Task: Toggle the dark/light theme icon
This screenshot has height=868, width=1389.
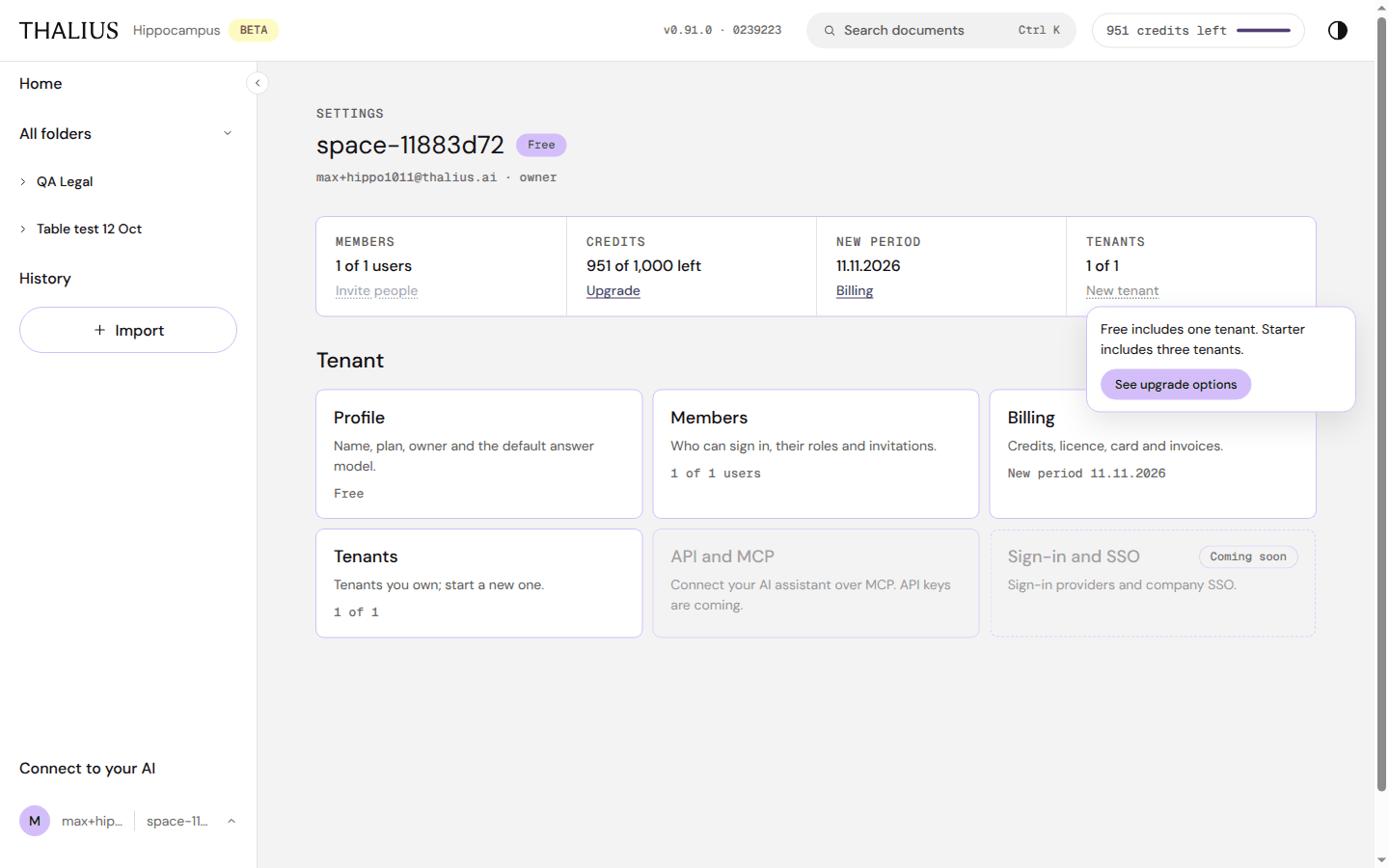Action: tap(1337, 30)
